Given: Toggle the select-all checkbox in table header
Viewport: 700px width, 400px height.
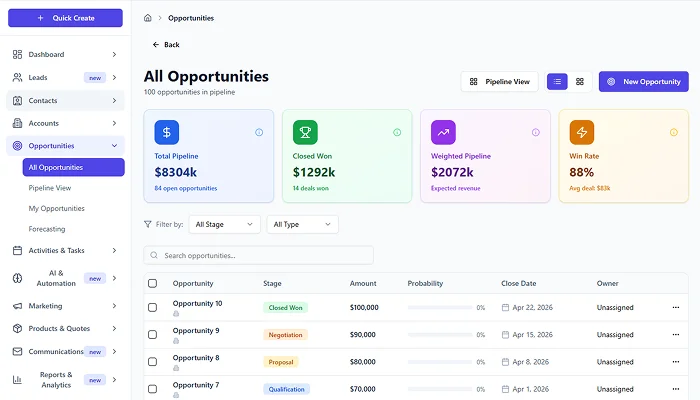Looking at the screenshot, I should [x=153, y=283].
